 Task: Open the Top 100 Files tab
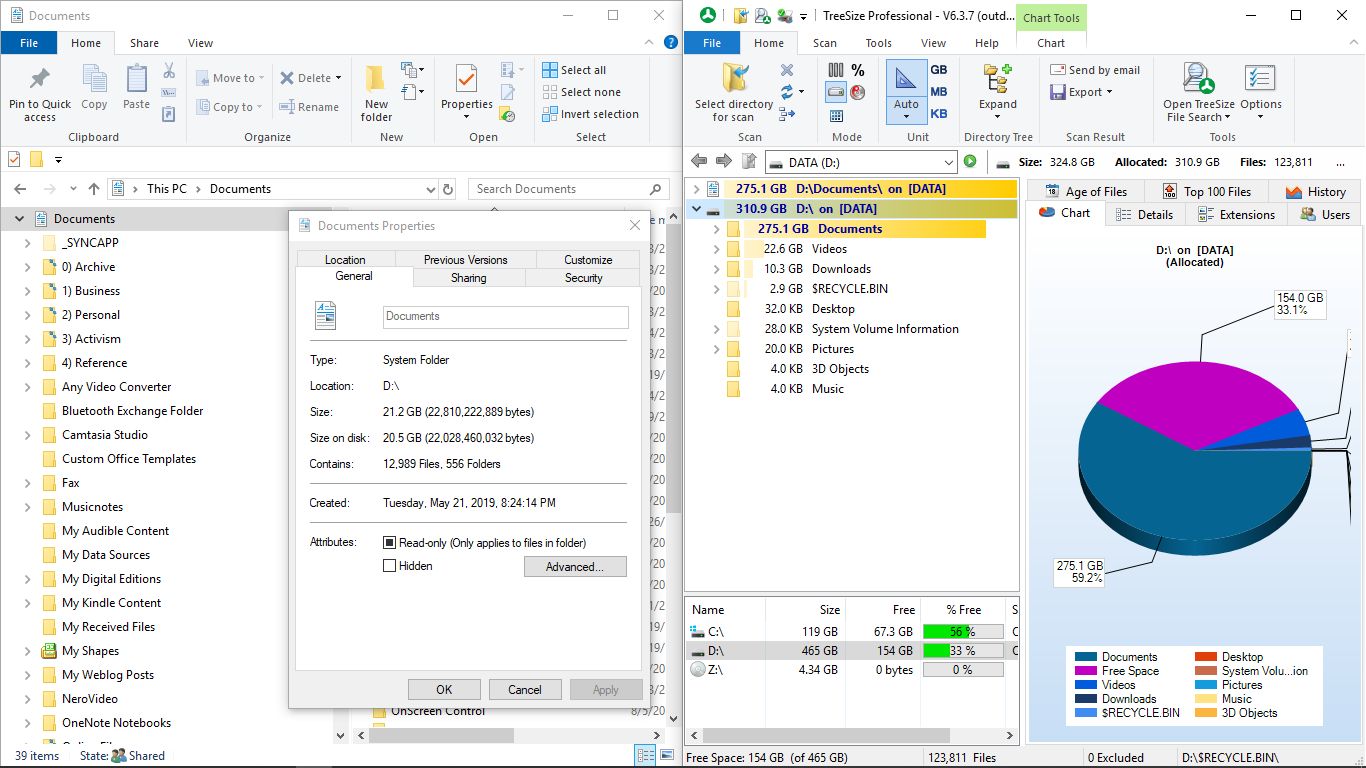pyautogui.click(x=1205, y=191)
